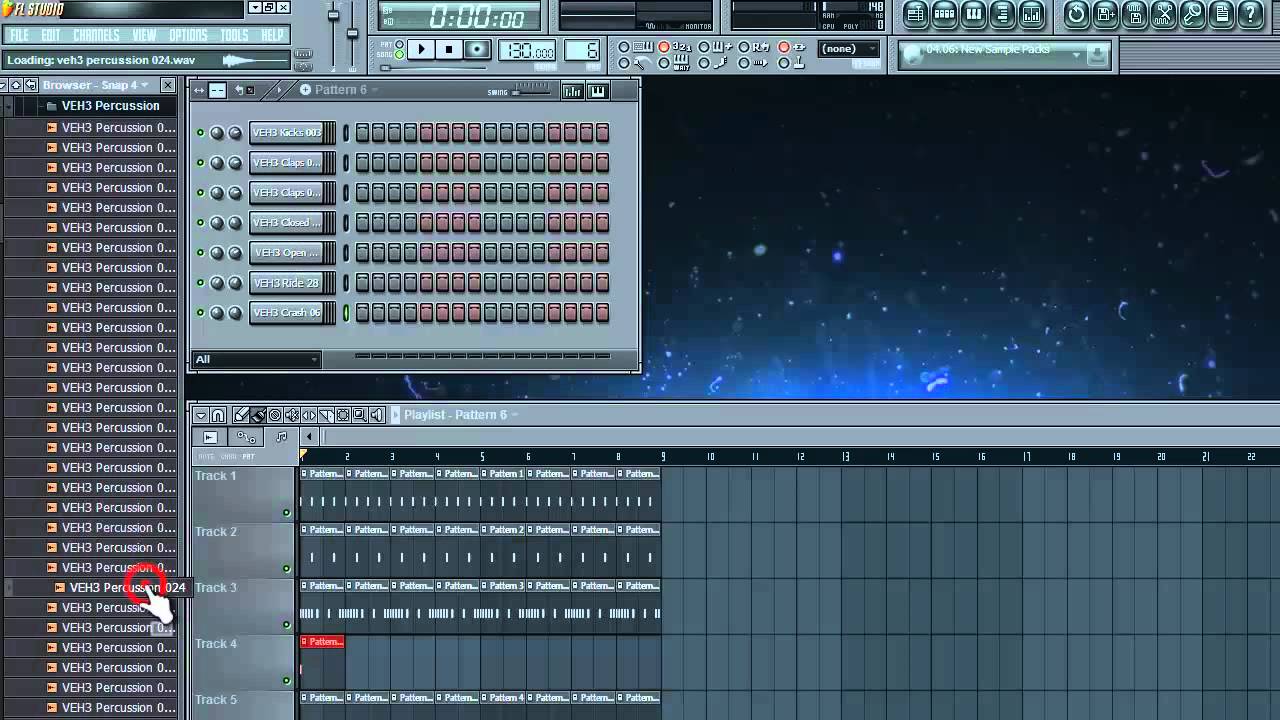Mute the VEH3 Crash 06 channel
Viewport: 1280px width, 720px height.
click(200, 313)
